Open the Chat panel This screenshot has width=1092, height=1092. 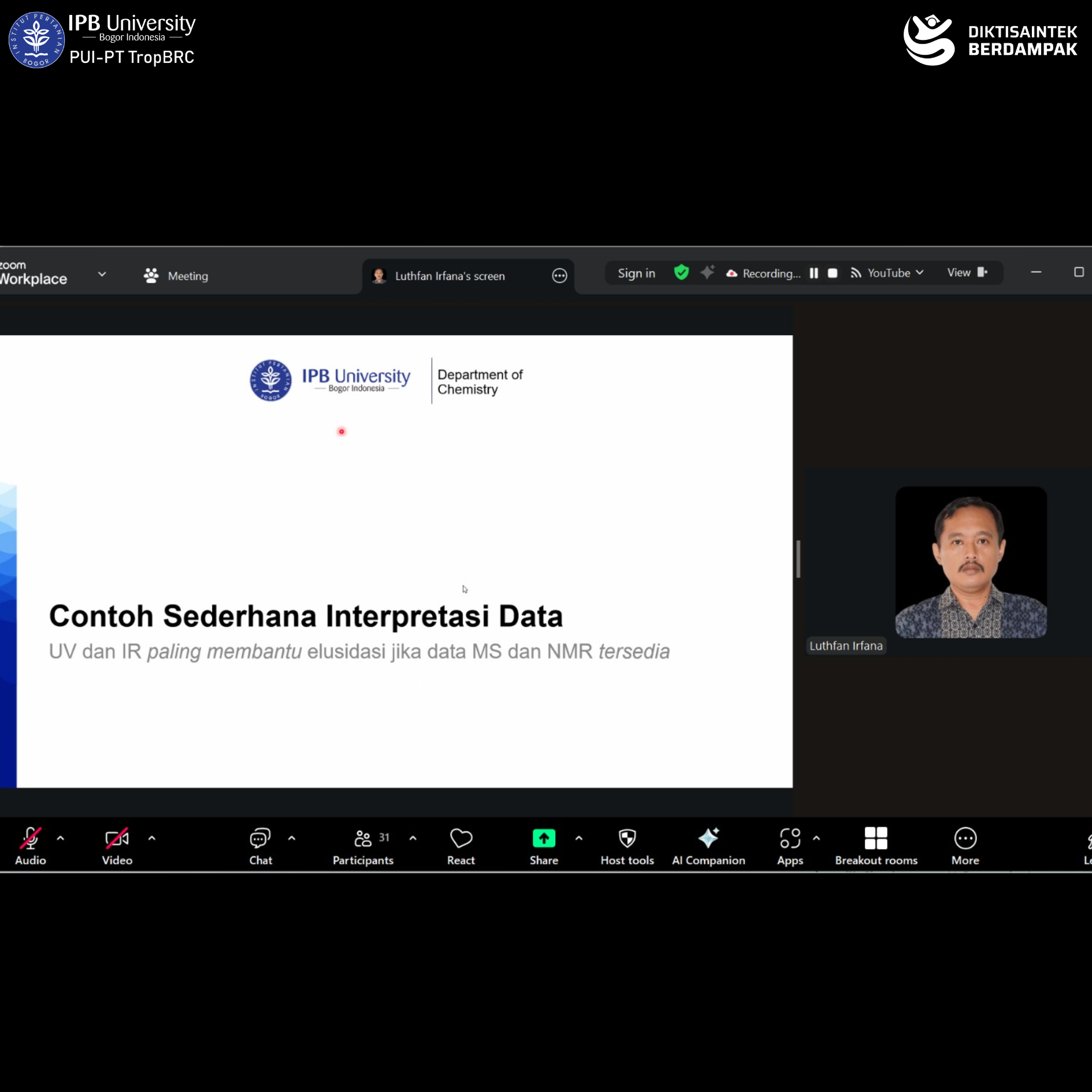click(260, 845)
